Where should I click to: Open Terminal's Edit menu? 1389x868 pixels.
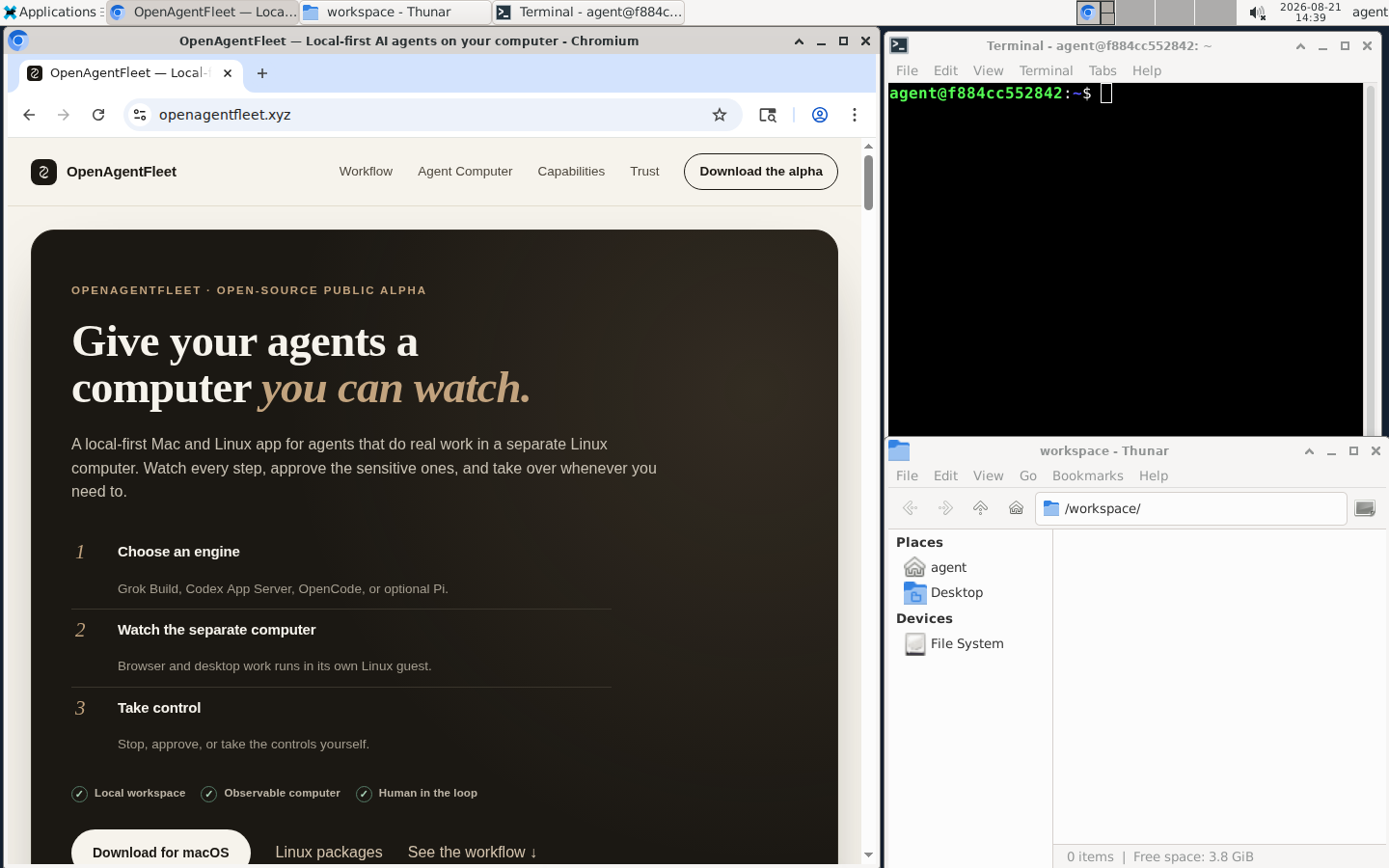pos(945,70)
